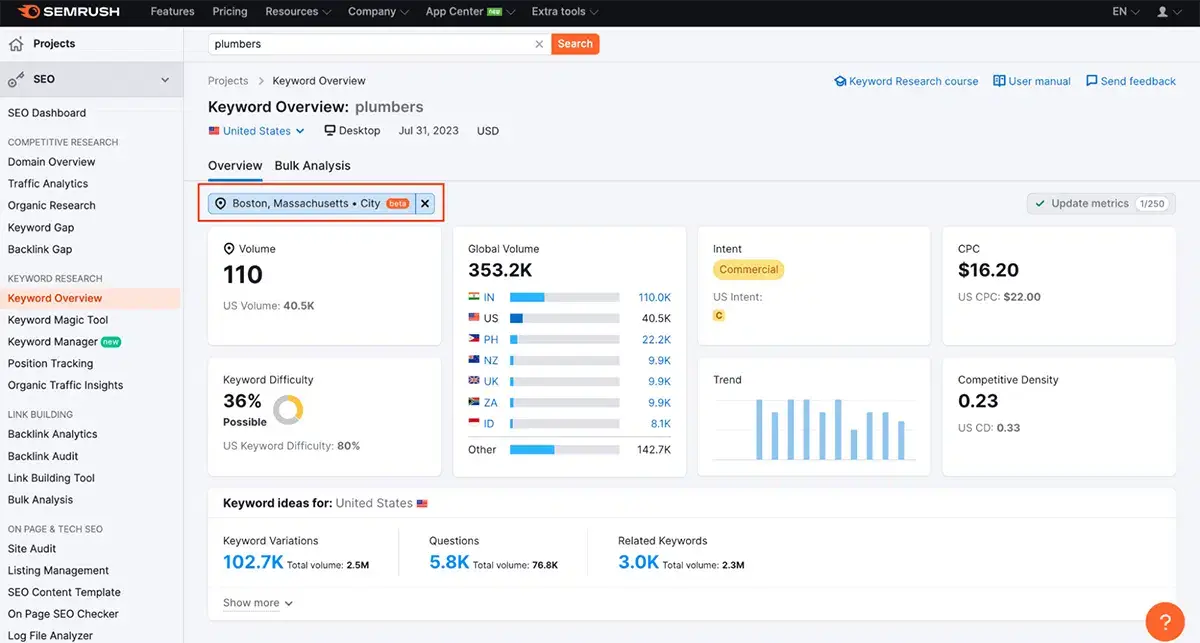1200x643 pixels.
Task: Click the Keyword Research course icon
Action: (841, 81)
